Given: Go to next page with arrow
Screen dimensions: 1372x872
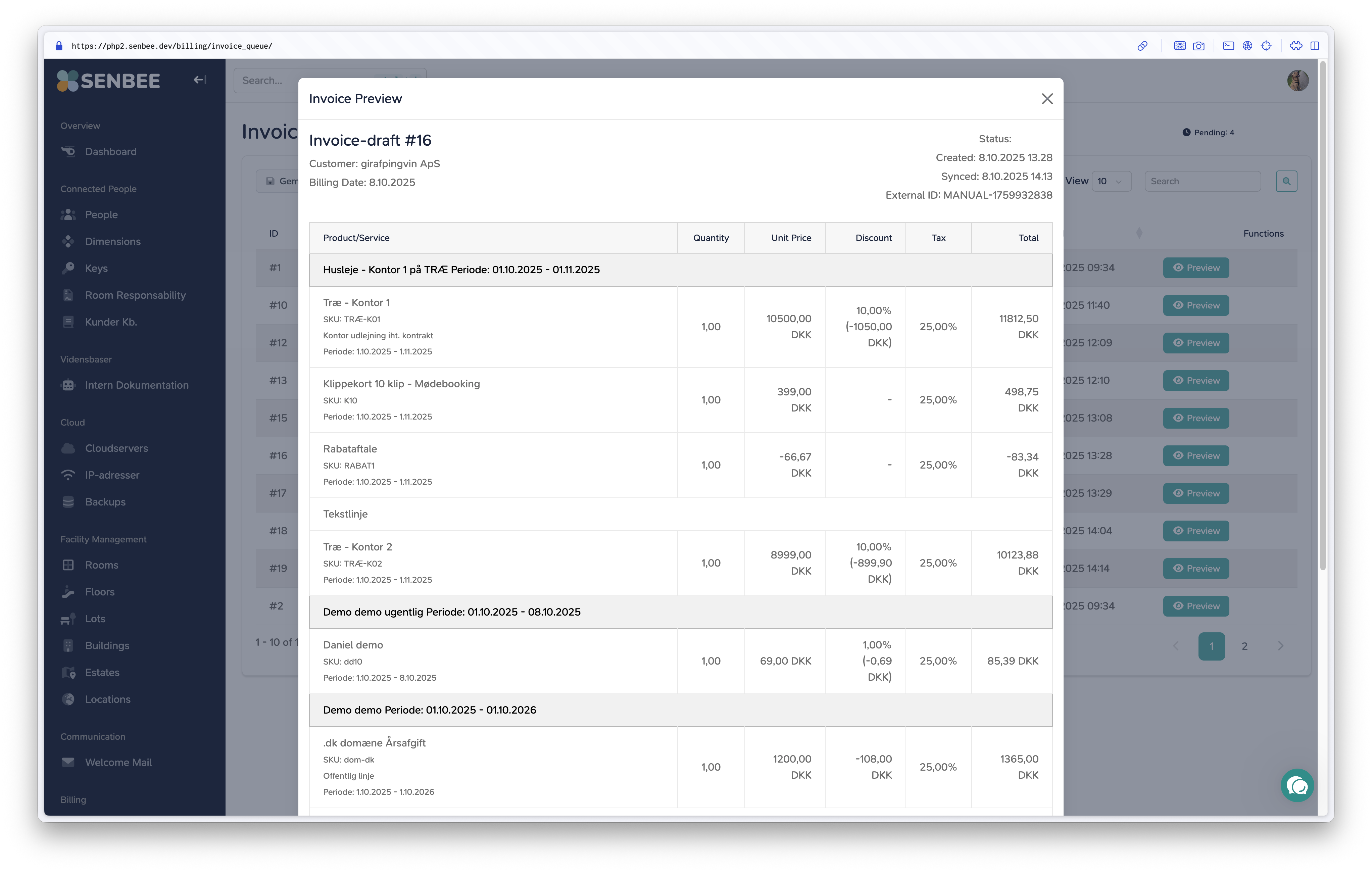Looking at the screenshot, I should coord(1280,646).
